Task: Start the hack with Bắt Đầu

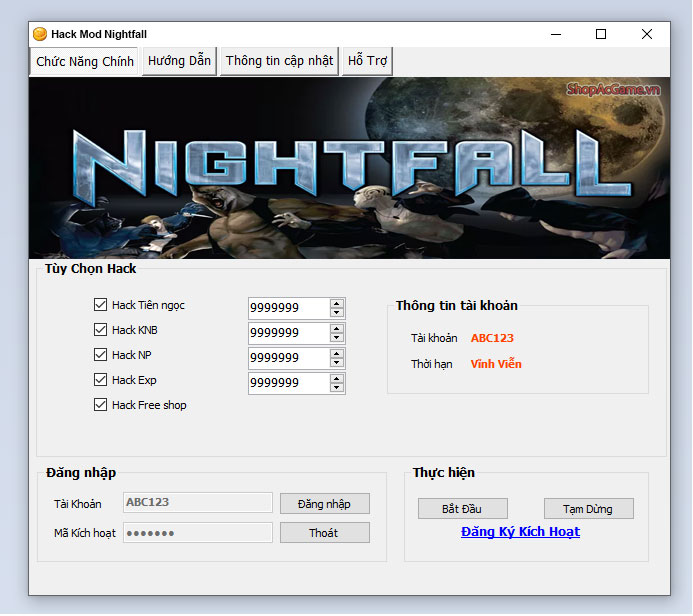Action: [x=462, y=509]
